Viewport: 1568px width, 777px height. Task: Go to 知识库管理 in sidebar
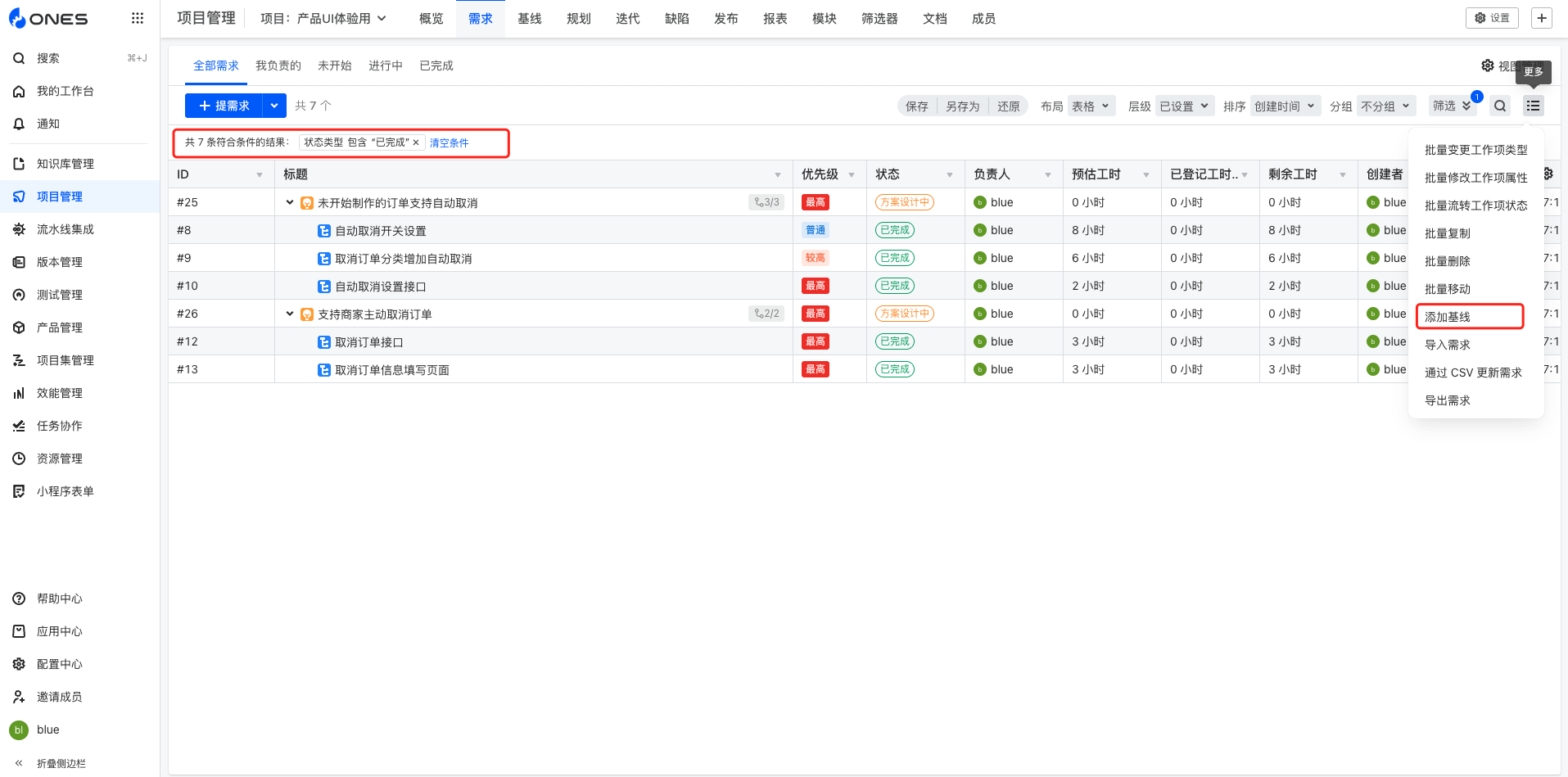pos(66,164)
